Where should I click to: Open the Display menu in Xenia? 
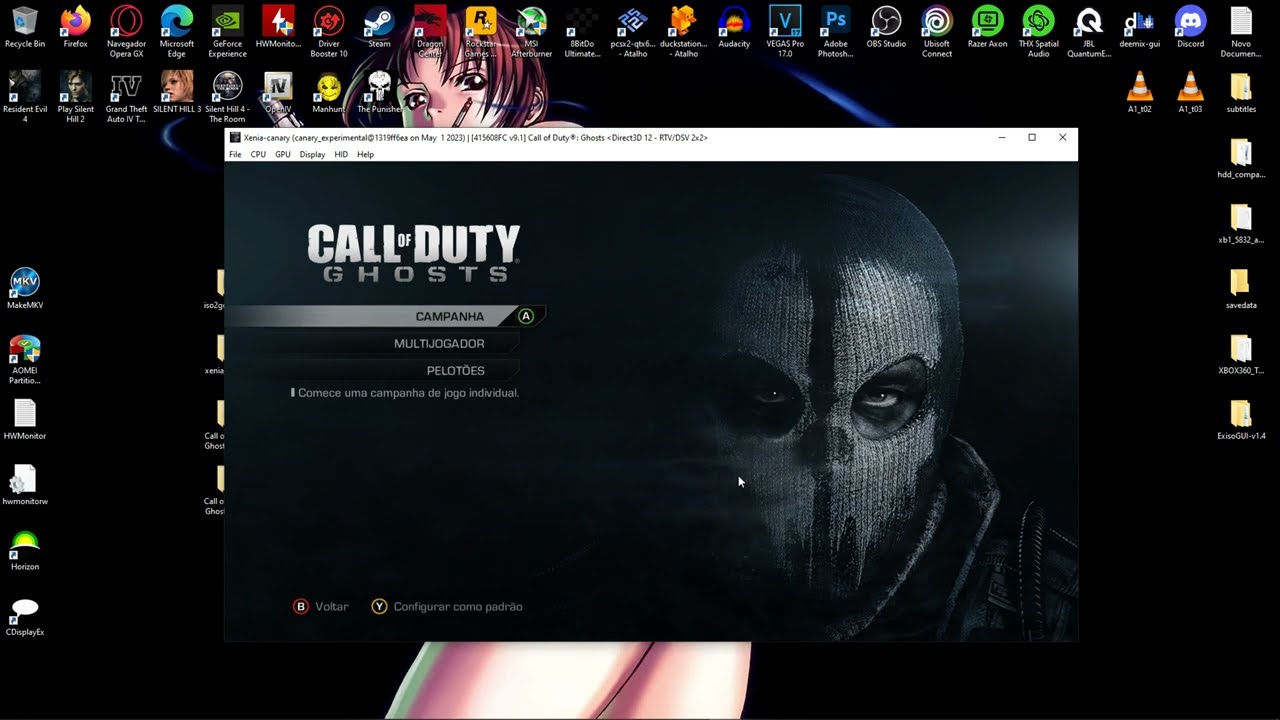point(312,155)
